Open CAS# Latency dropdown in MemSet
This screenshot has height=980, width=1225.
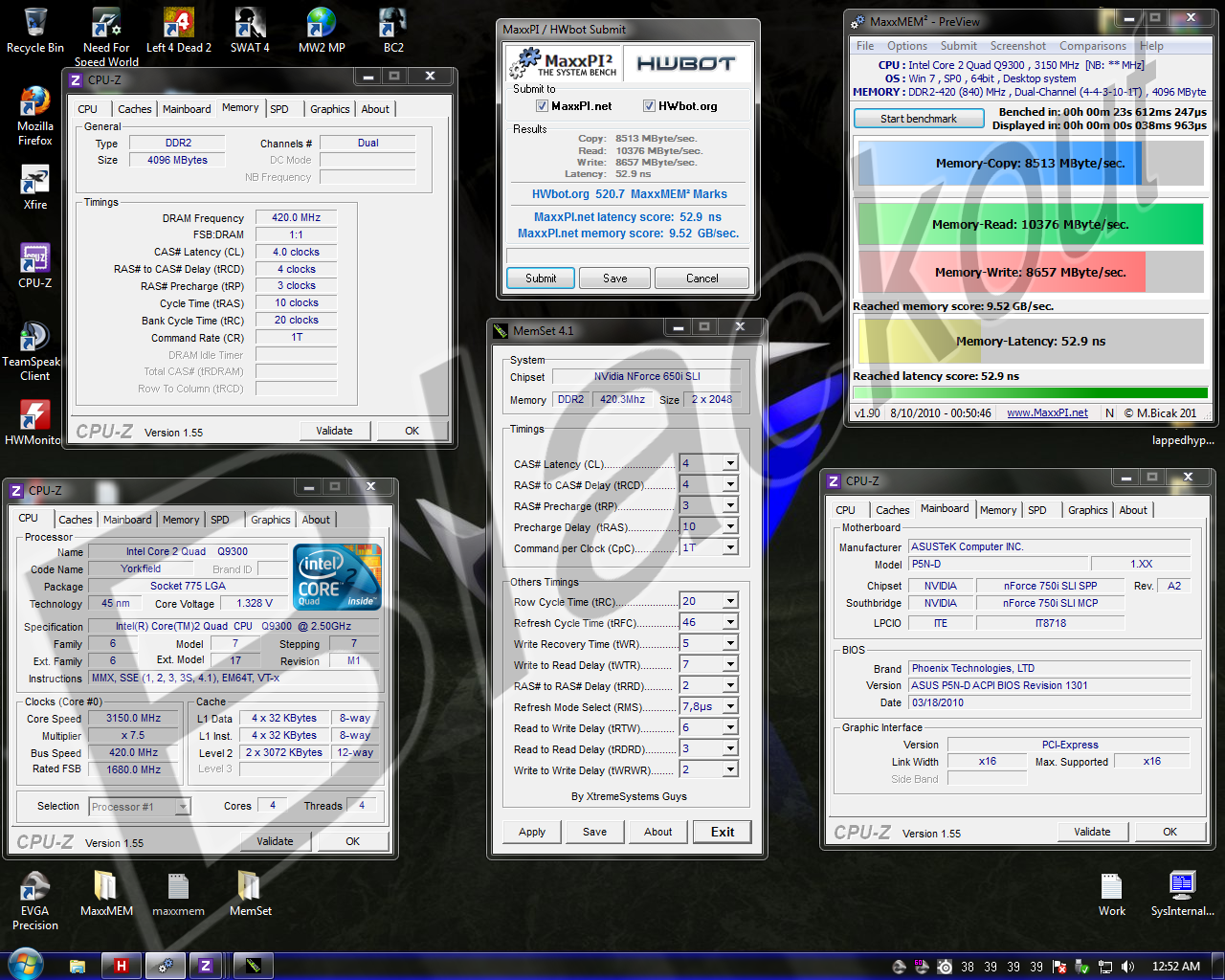pyautogui.click(x=730, y=463)
